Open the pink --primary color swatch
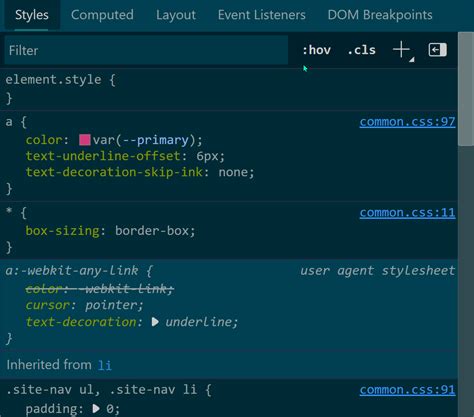The image size is (474, 417). pos(85,140)
